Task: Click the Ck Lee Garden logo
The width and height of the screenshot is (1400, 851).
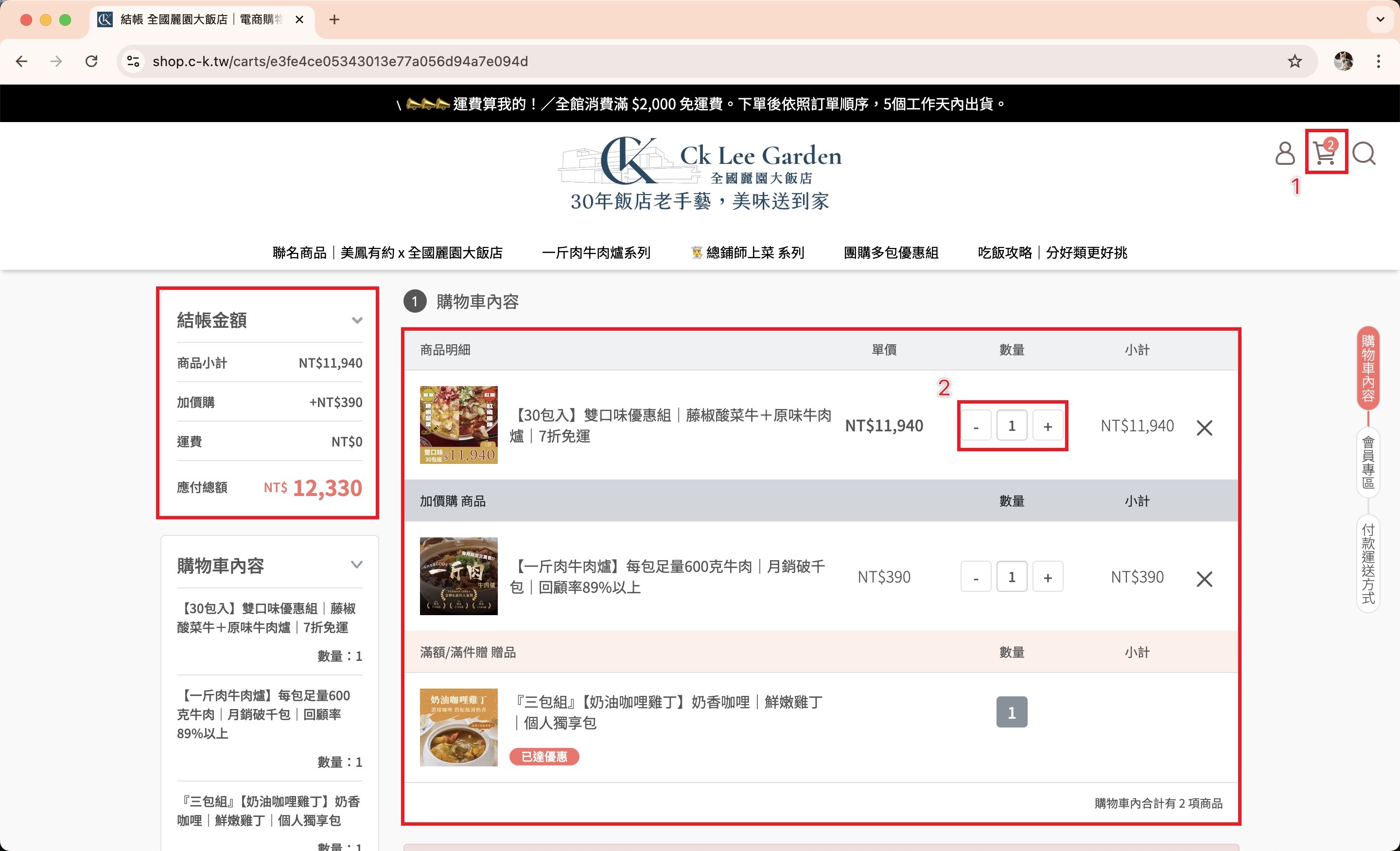Action: [700, 173]
